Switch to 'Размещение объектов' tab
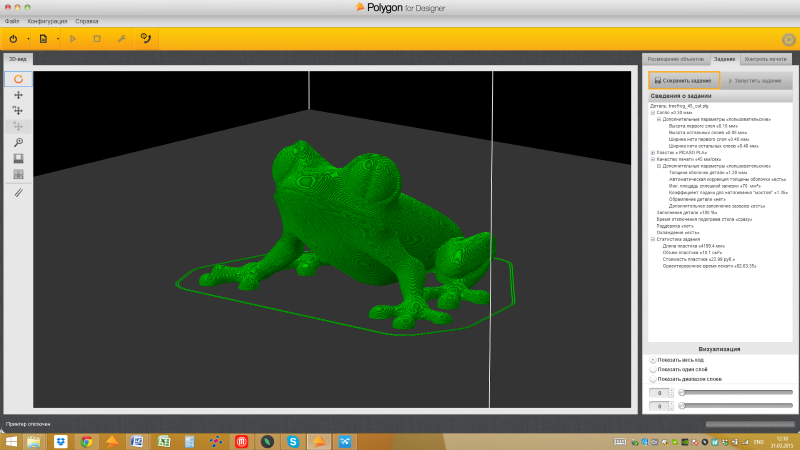800x450 pixels. pos(676,59)
